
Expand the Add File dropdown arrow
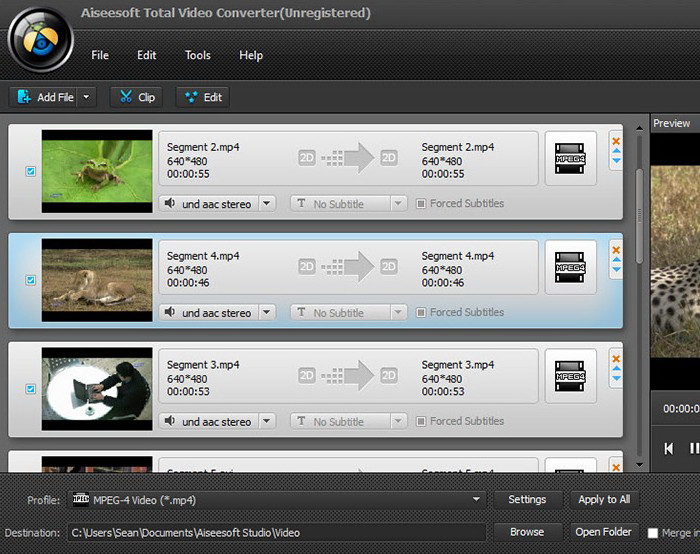86,97
